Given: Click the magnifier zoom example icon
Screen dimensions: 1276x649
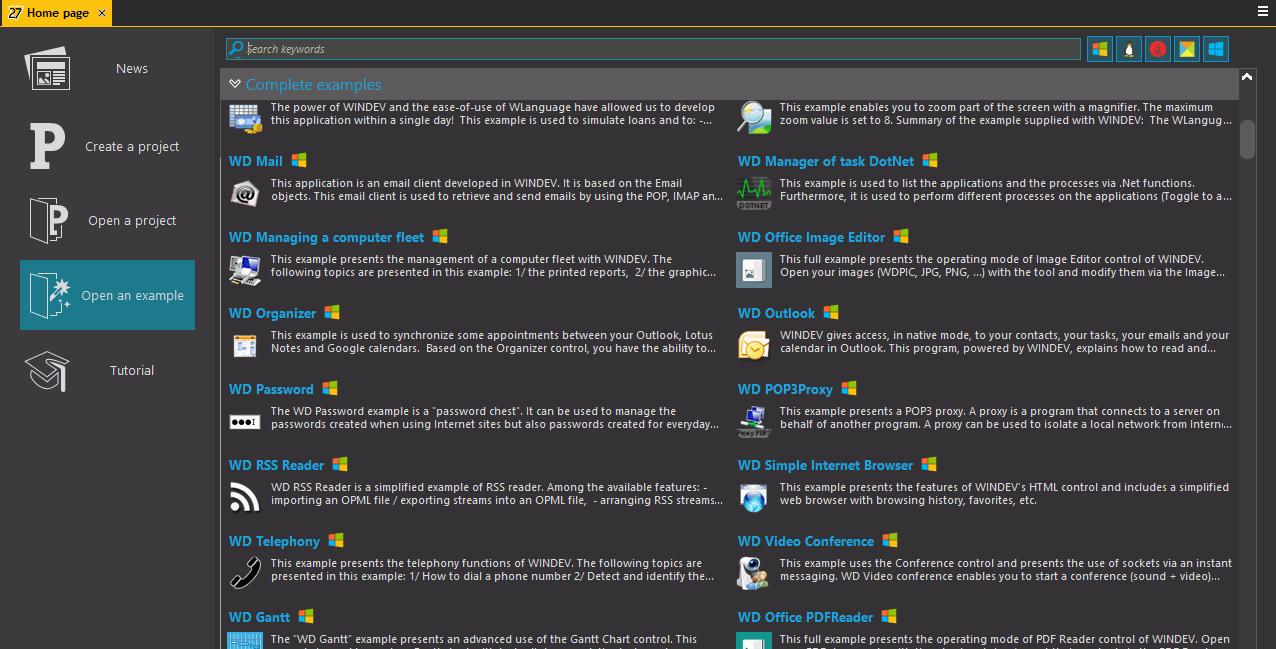Looking at the screenshot, I should tap(754, 117).
